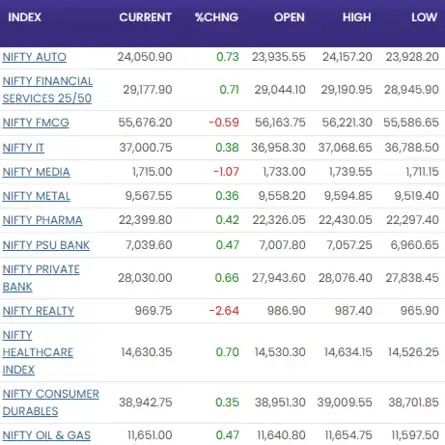The height and width of the screenshot is (445, 445).
Task: Open NIFTY HEALTHCARE INDEX link
Action: [x=38, y=352]
